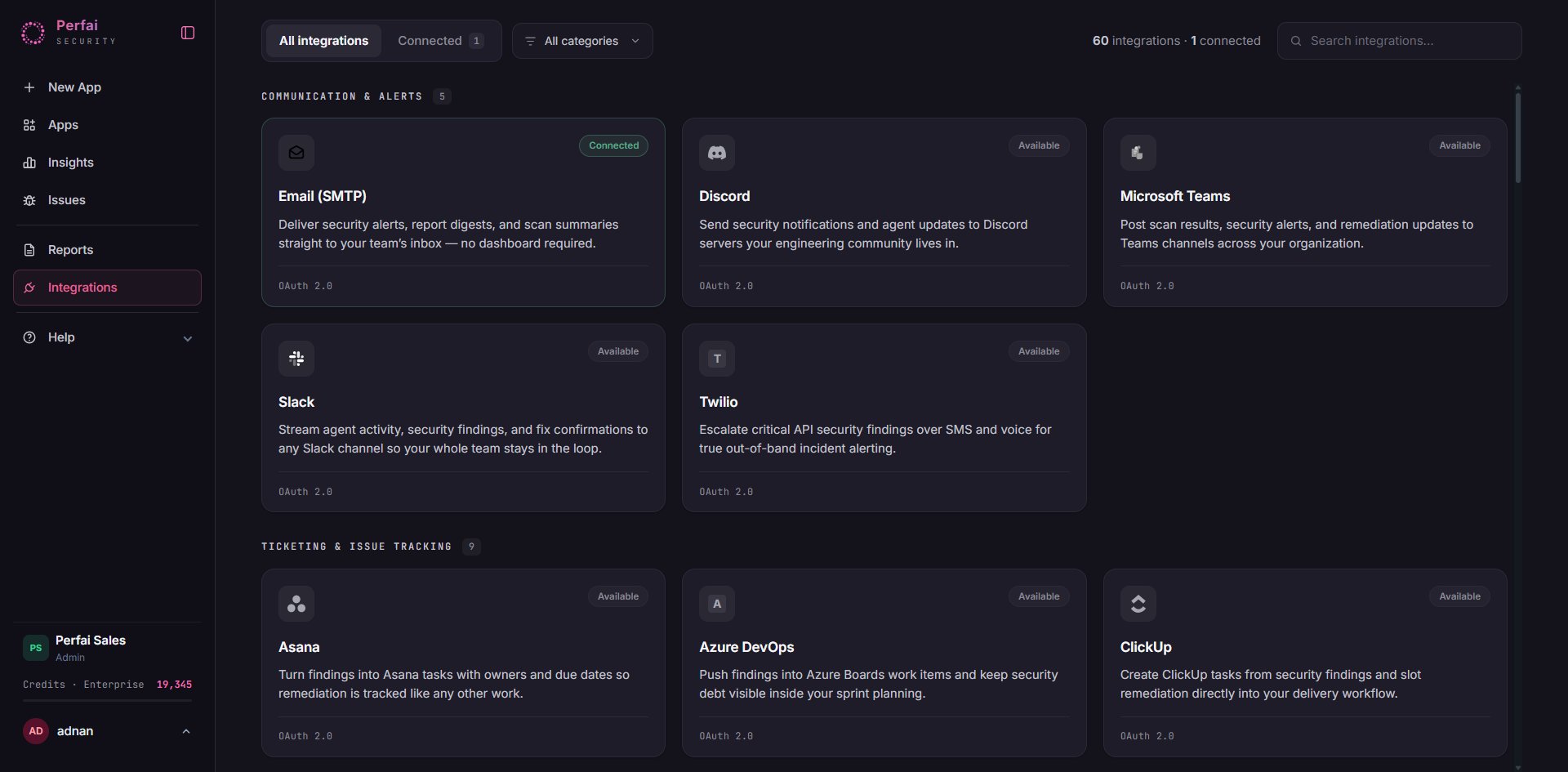Click the Twilio T icon
The height and width of the screenshot is (772, 1568).
[717, 359]
